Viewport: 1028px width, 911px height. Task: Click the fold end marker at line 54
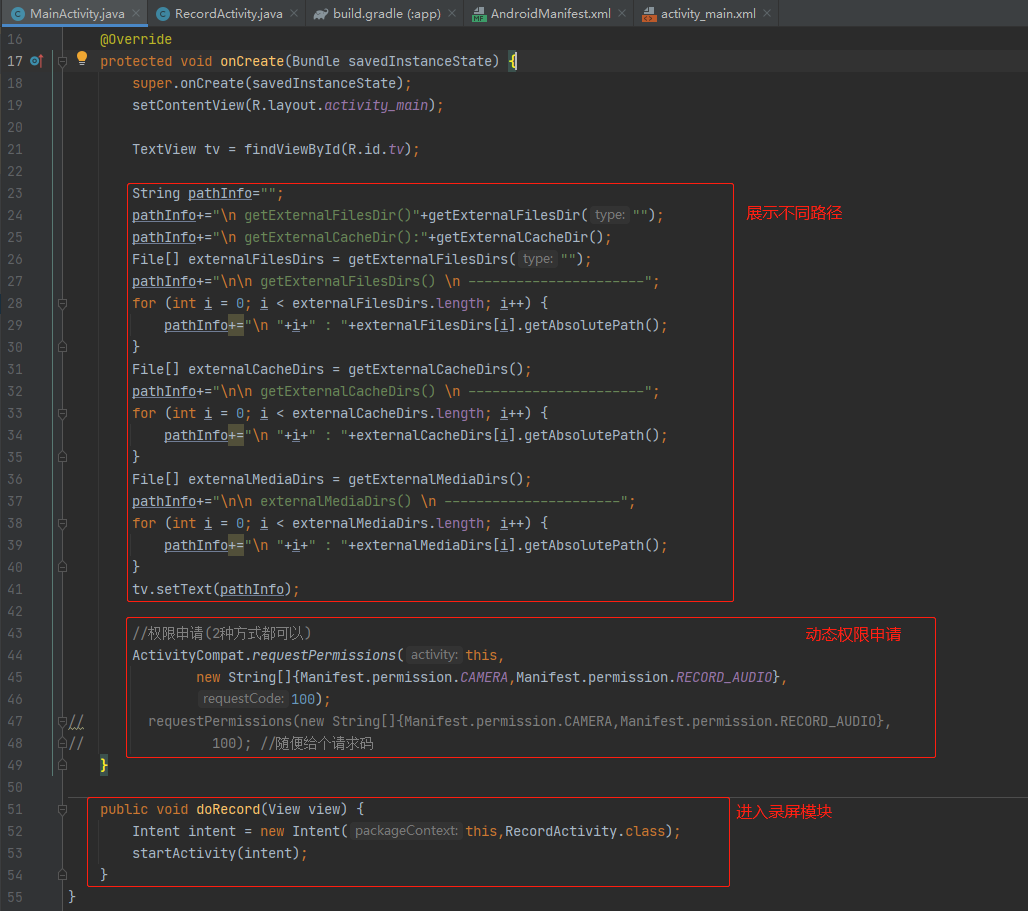tap(62, 874)
